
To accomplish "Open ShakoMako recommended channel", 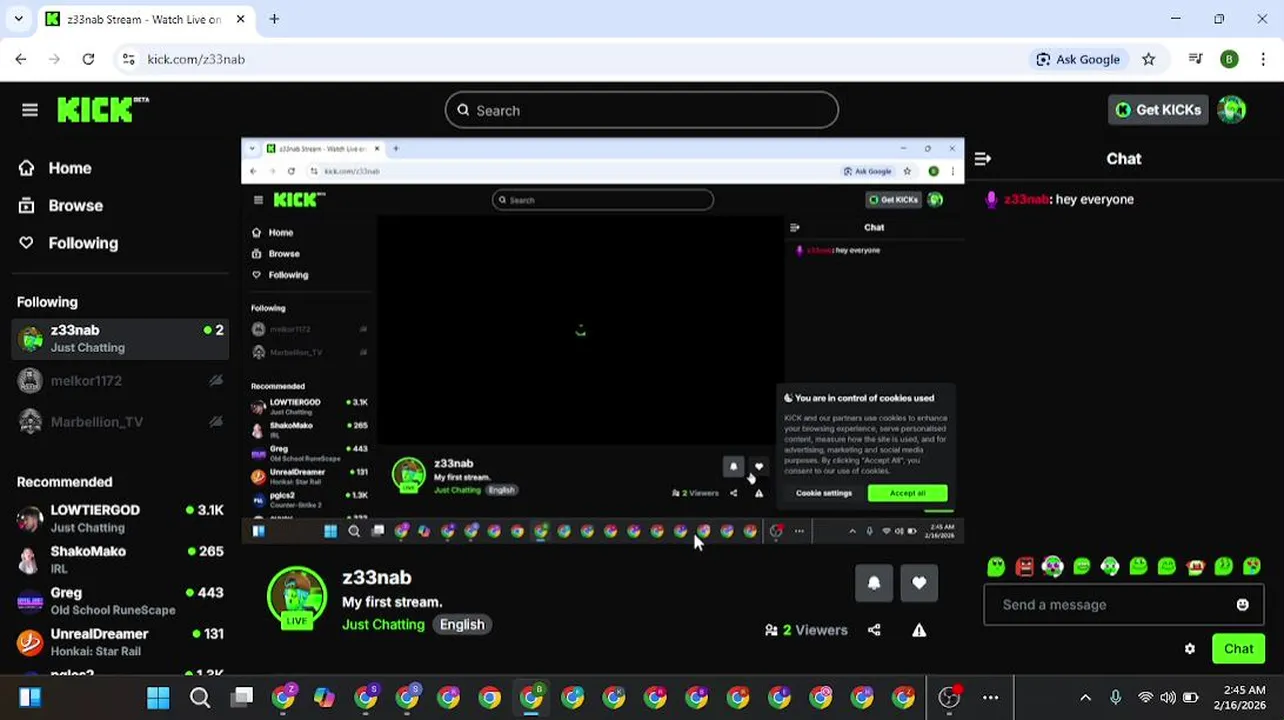I will 120,559.
